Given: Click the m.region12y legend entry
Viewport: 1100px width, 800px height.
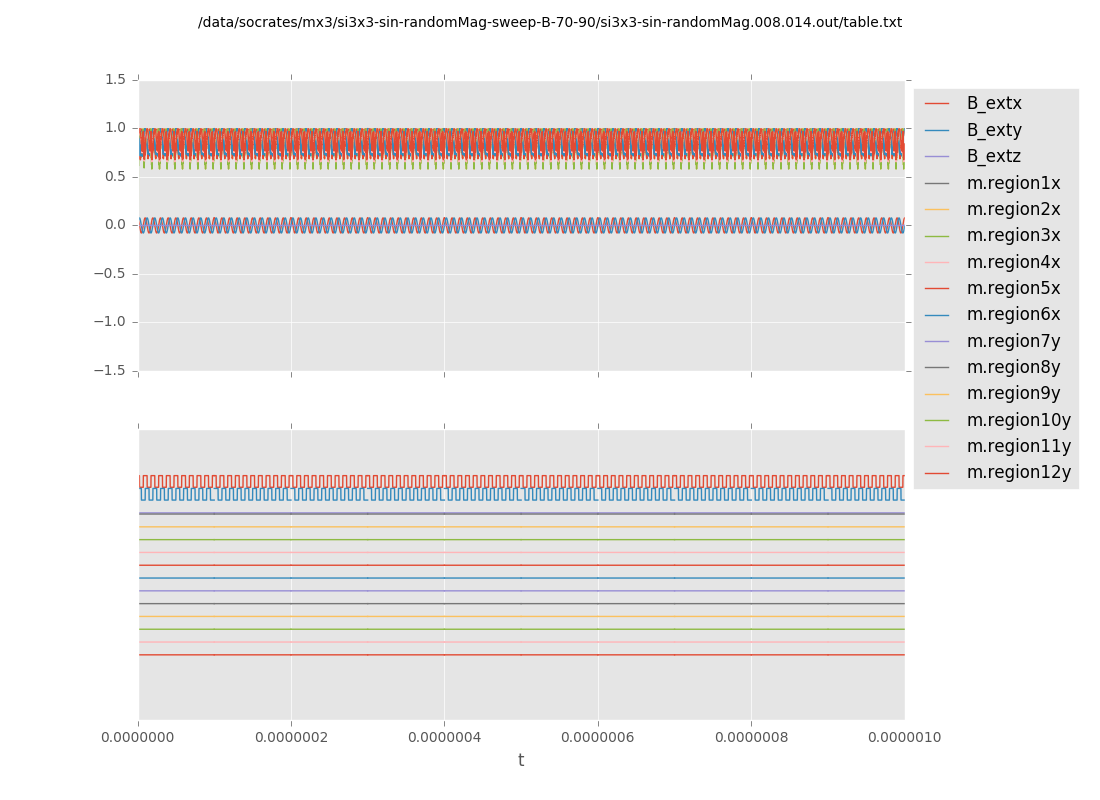Looking at the screenshot, I should click(x=1018, y=473).
